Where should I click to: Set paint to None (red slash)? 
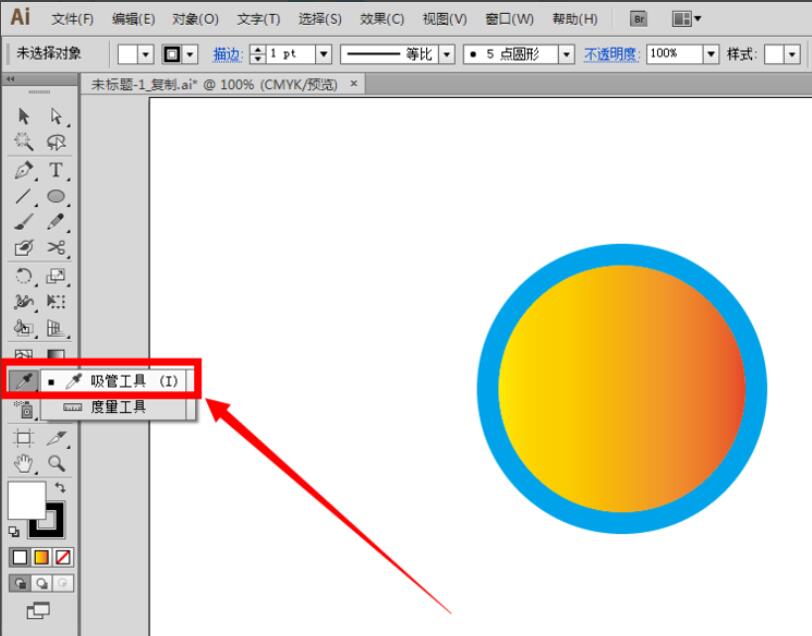coord(65,557)
